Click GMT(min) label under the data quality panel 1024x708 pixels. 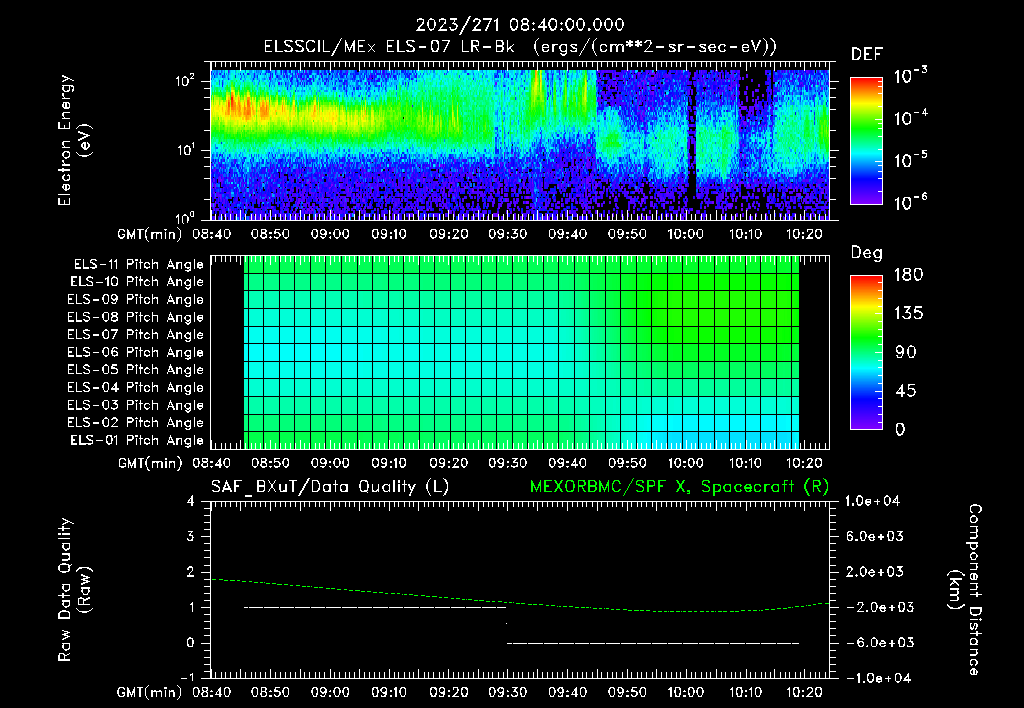[150, 692]
